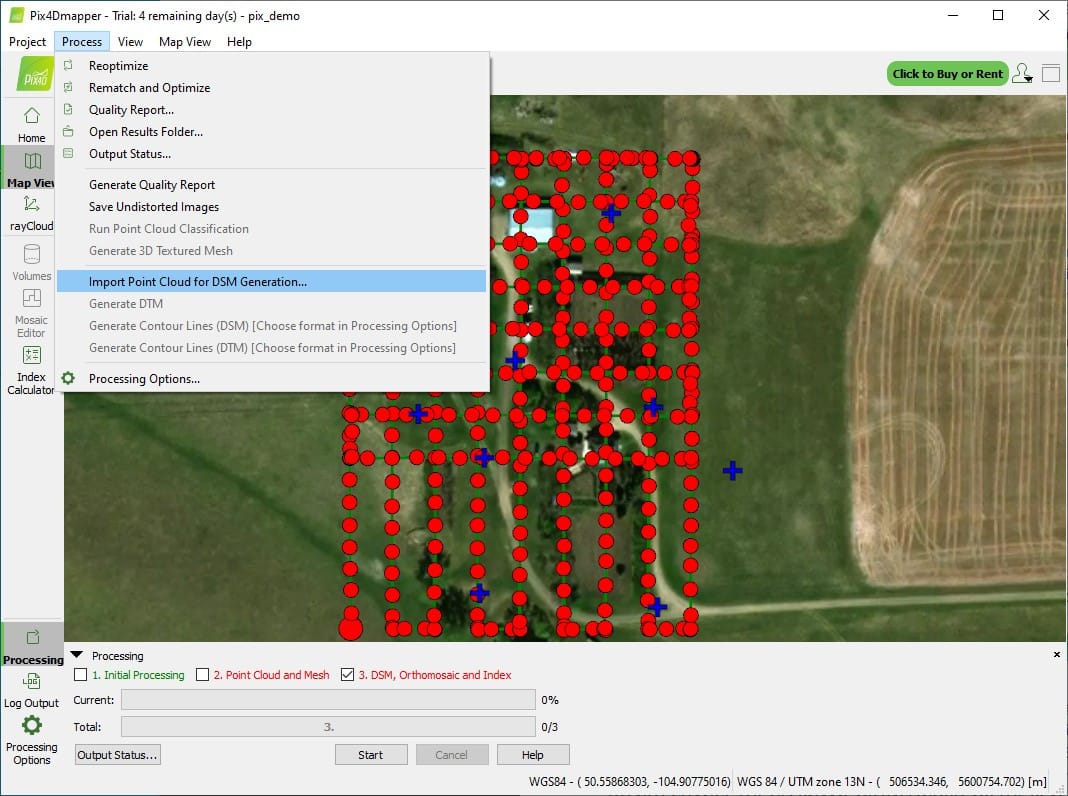
Task: Click the Output Status list icon
Action: tap(68, 153)
